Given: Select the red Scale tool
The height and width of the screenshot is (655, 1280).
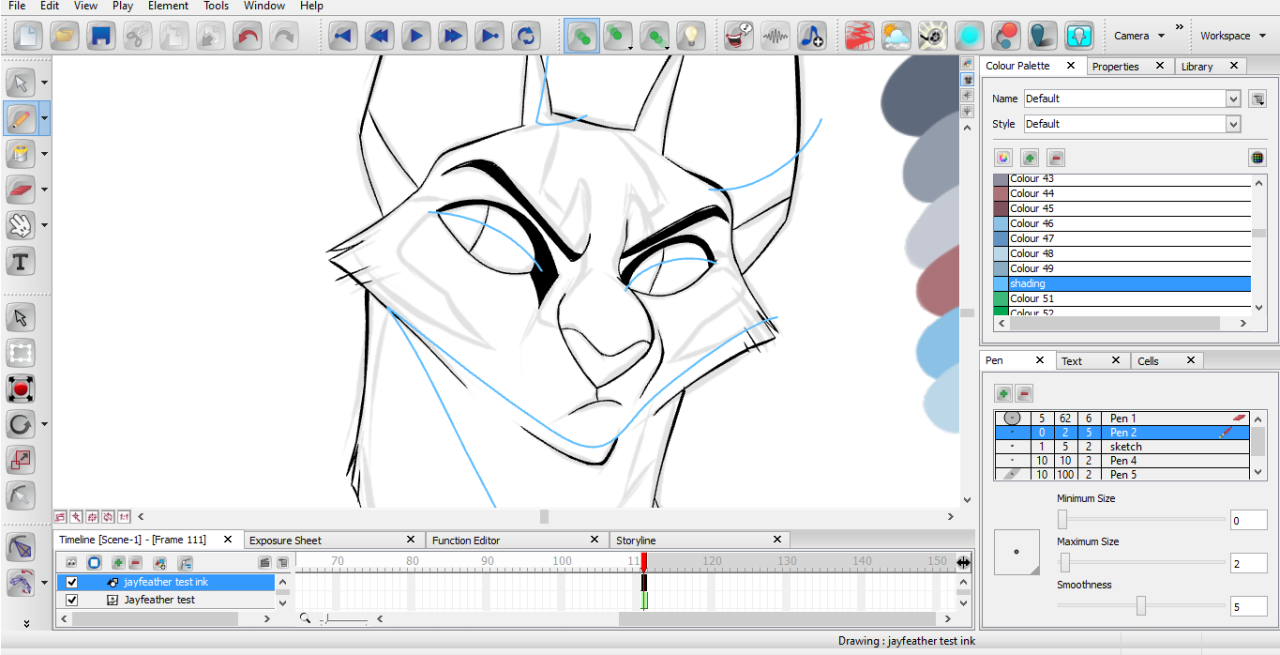Looking at the screenshot, I should click(21, 460).
